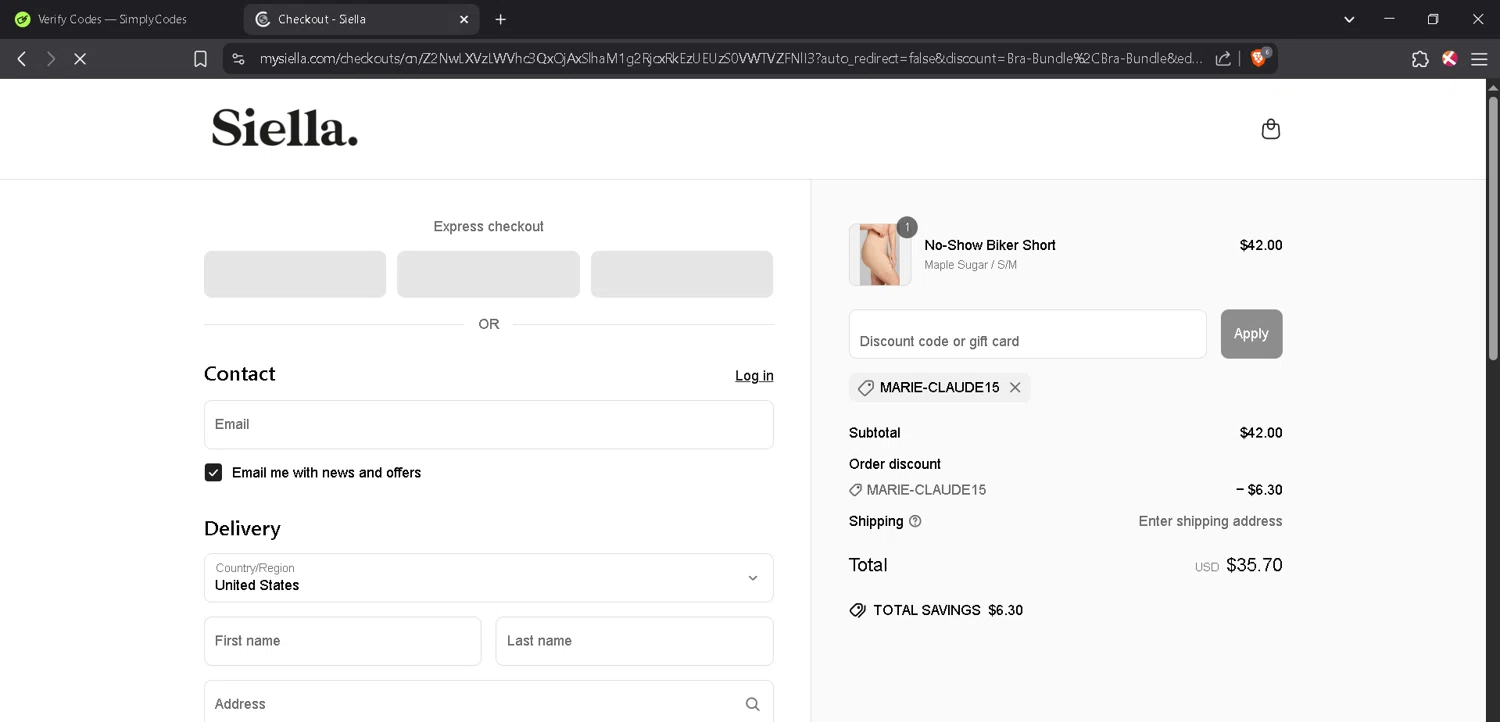Focus the Email input field
The image size is (1500, 722).
488,425
